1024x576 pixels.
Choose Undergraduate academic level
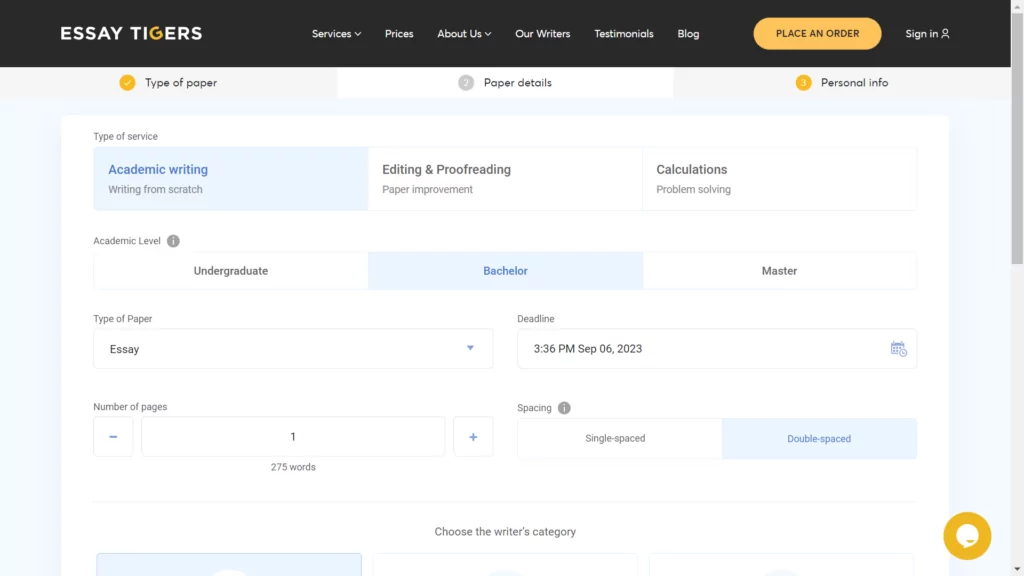coord(231,270)
